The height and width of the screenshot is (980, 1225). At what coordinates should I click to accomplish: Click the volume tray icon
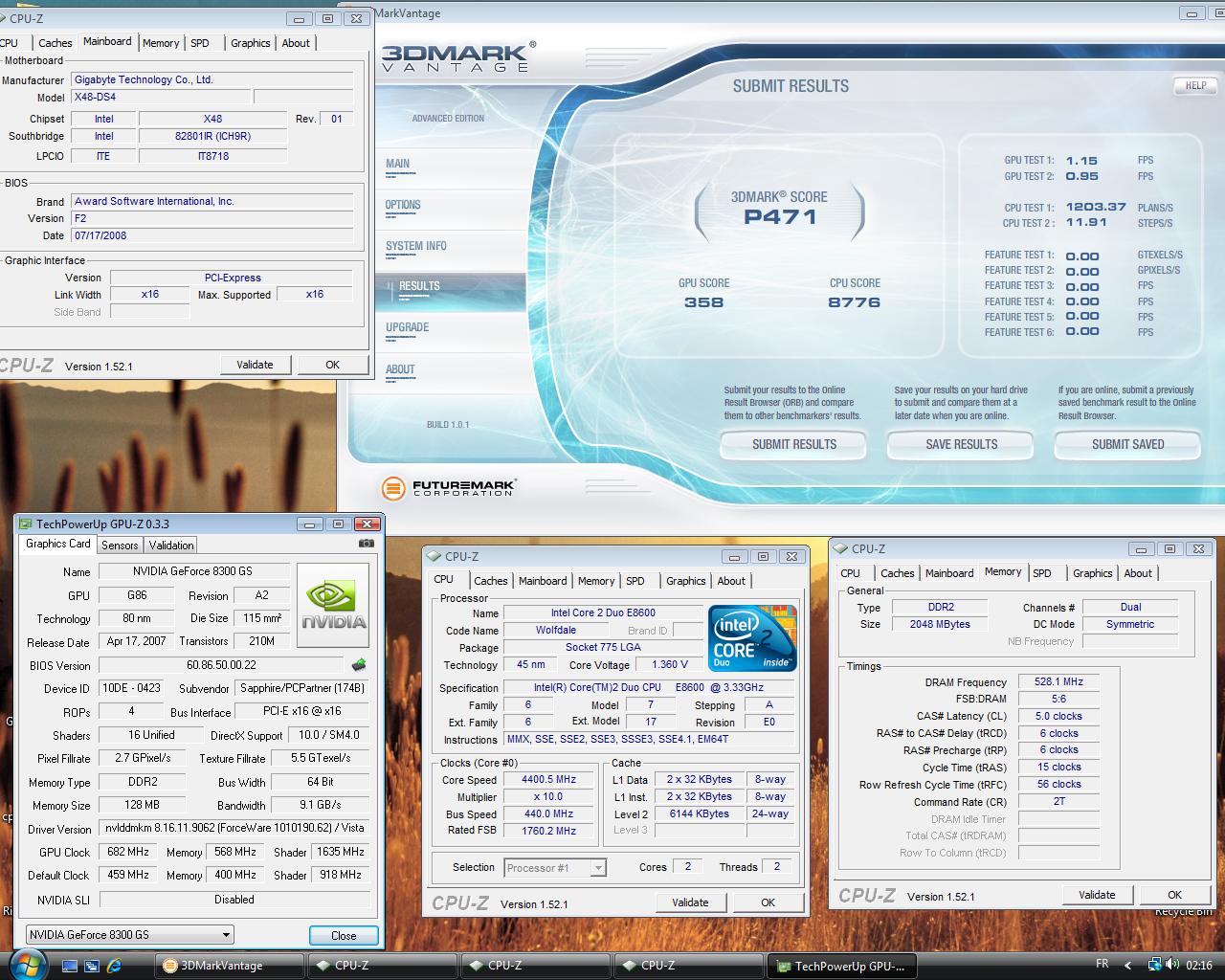click(x=1173, y=965)
